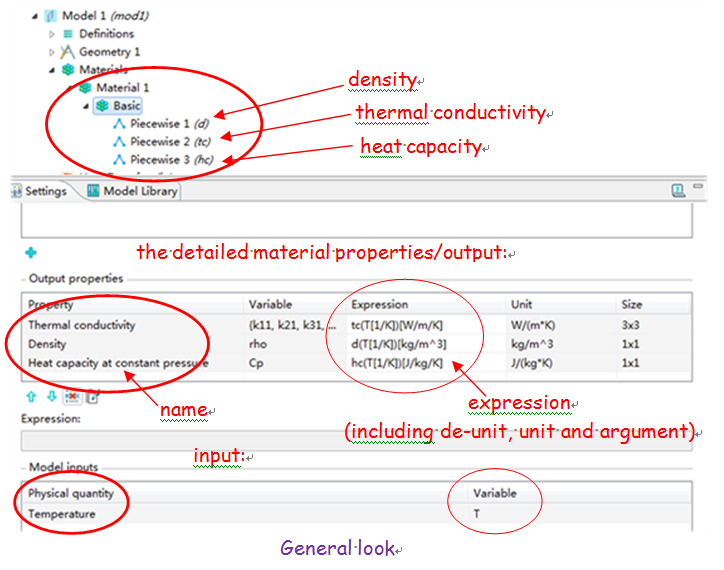This screenshot has width=724, height=570.
Task: Select the Basic property group node
Action: [x=126, y=106]
